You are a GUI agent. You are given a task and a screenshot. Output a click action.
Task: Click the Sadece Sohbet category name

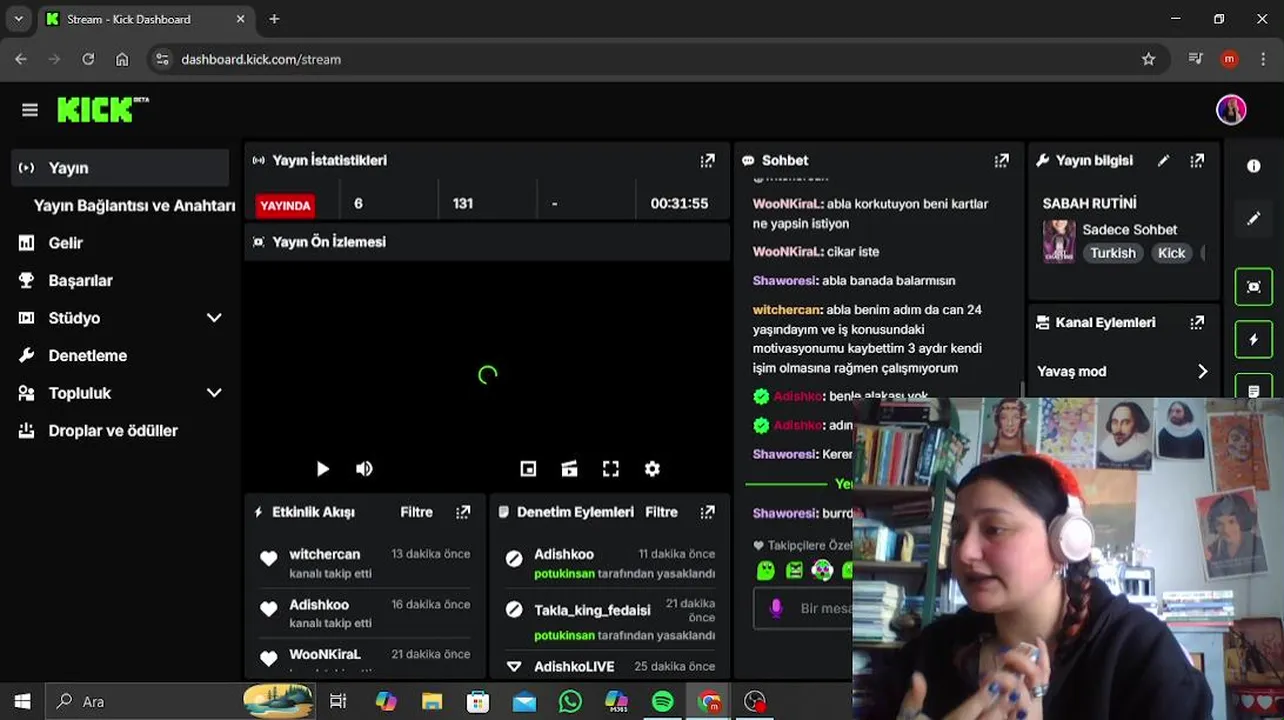tap(1129, 229)
